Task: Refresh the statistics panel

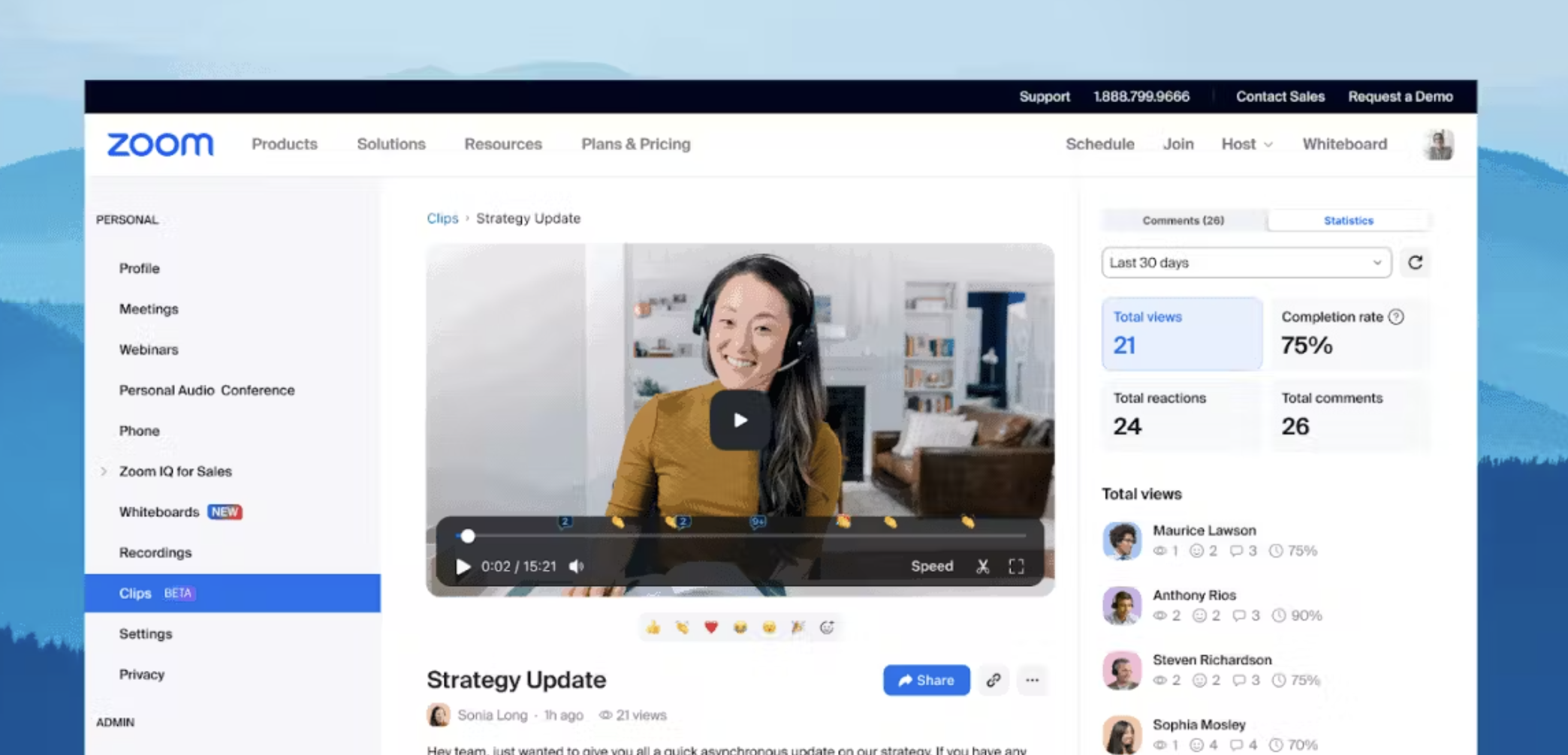Action: pyautogui.click(x=1416, y=263)
